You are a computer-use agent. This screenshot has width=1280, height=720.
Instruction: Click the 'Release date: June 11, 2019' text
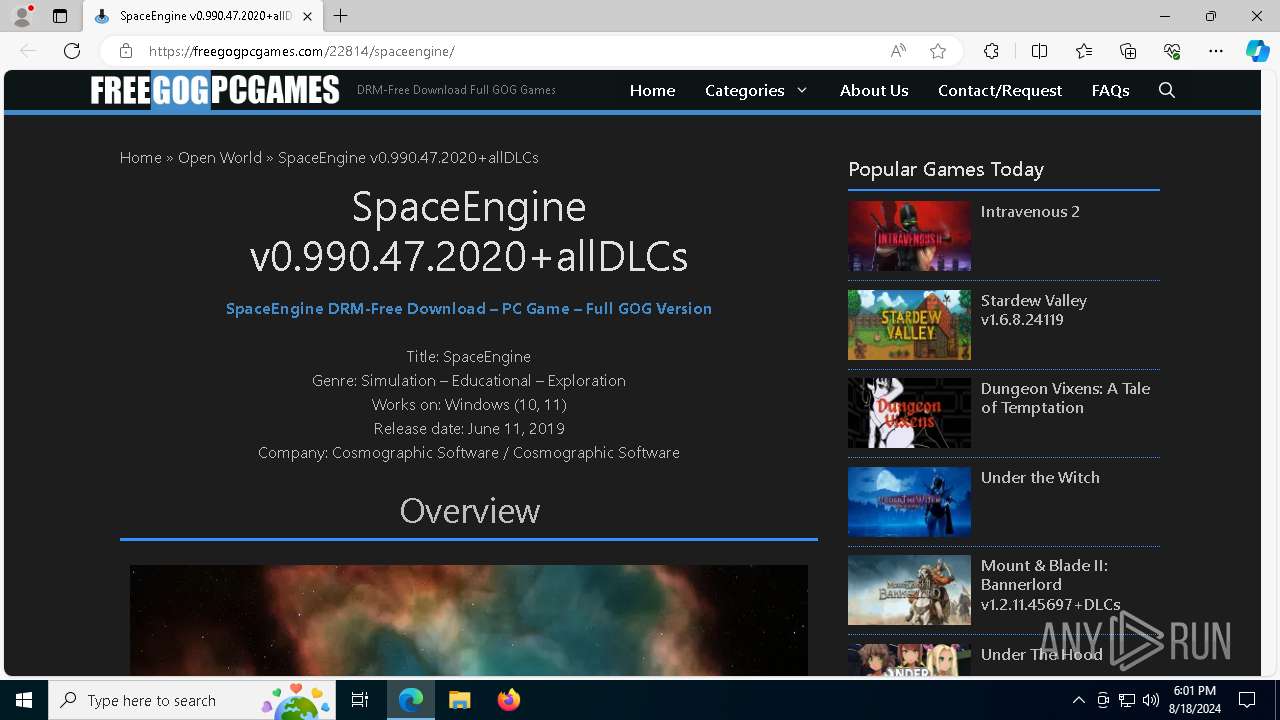tap(469, 428)
